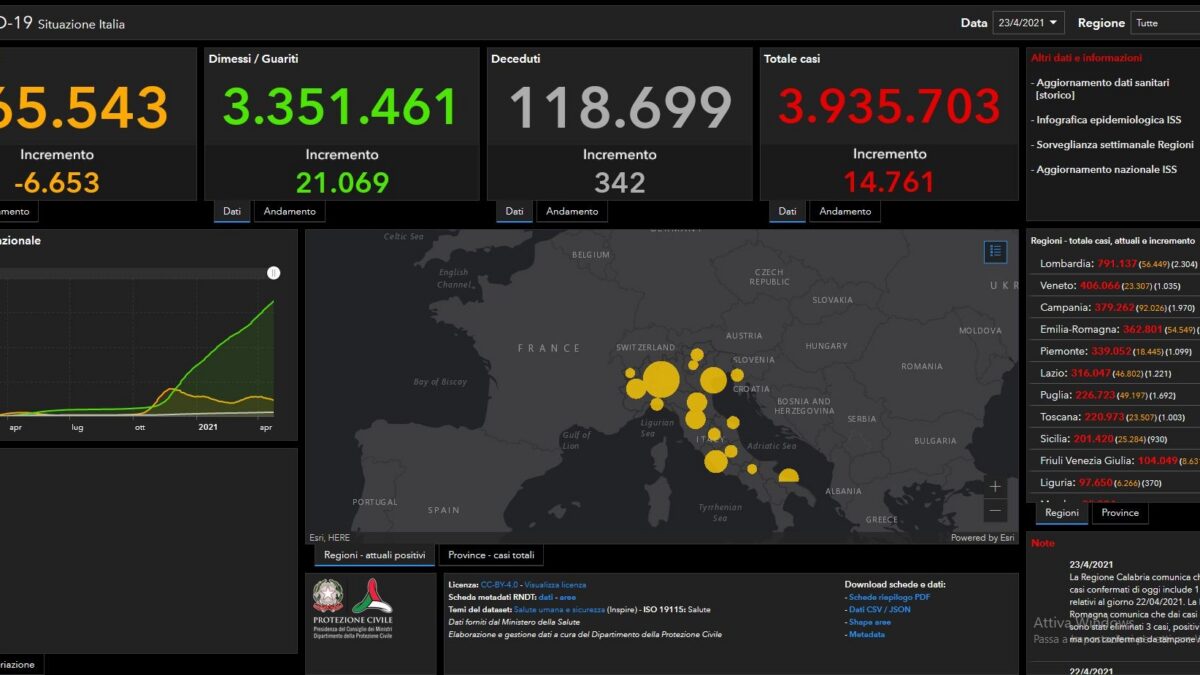Screen dimensions: 1200x675
Task: Open the Province list tab
Action: 1120,512
